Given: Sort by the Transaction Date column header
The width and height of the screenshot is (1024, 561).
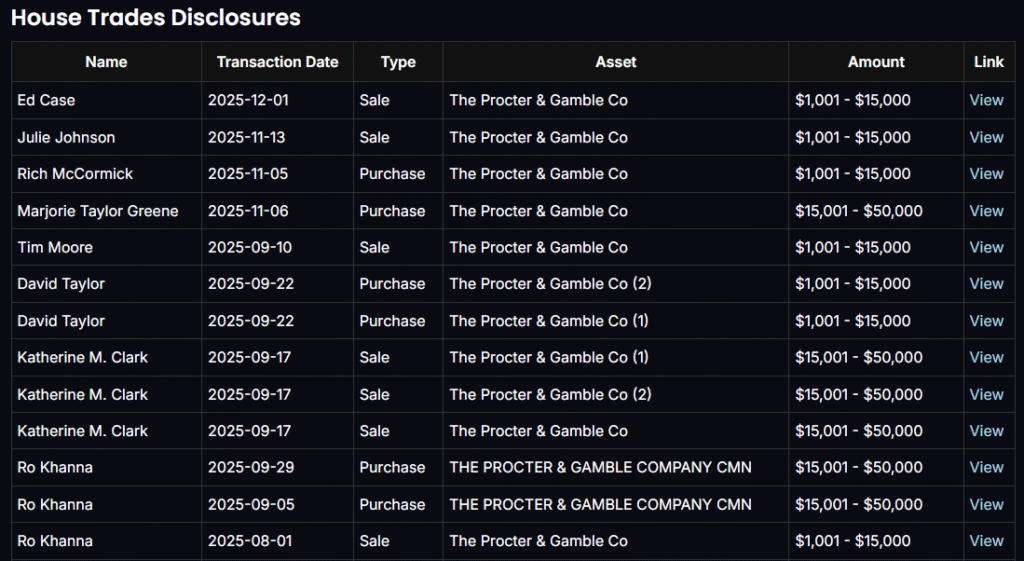Looking at the screenshot, I should (x=277, y=62).
